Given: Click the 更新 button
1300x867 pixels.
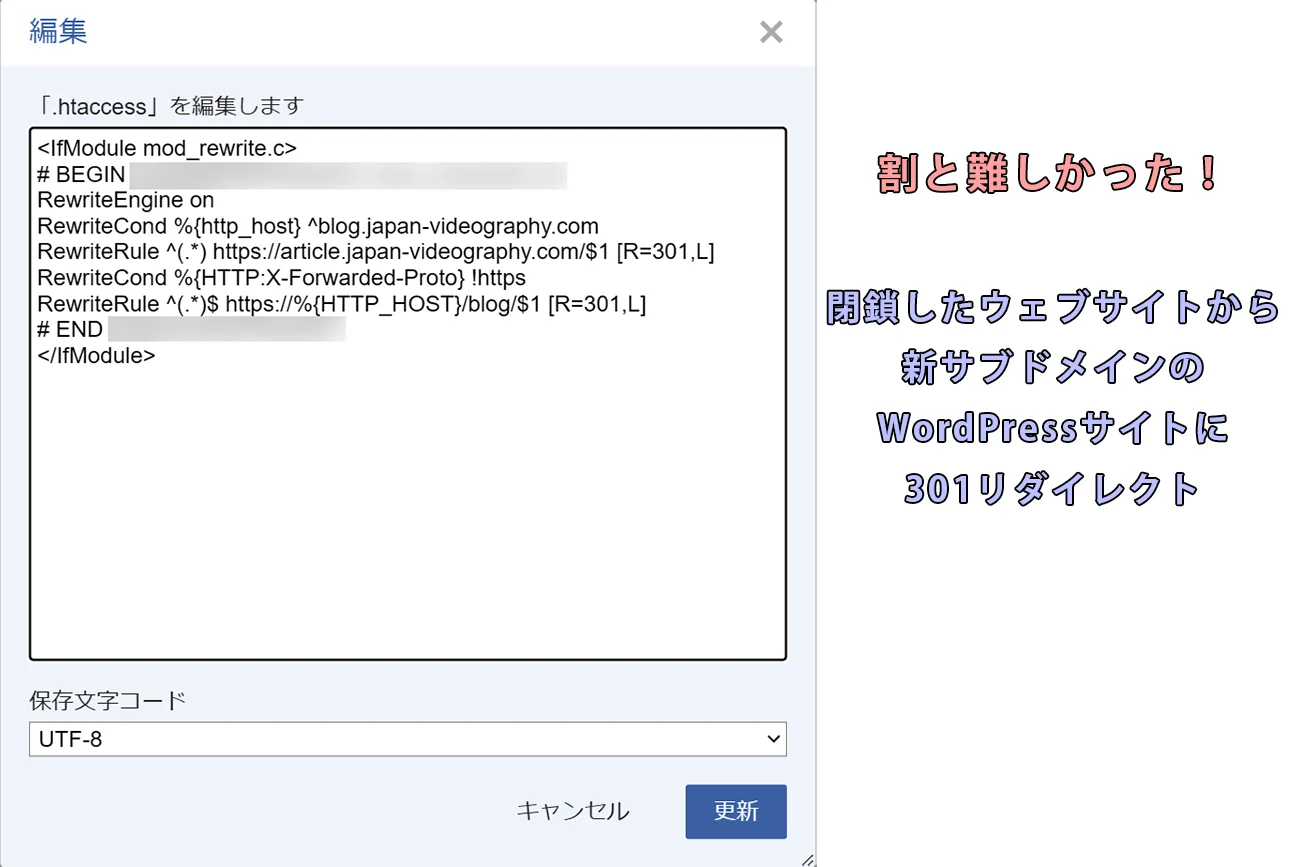Looking at the screenshot, I should point(736,811).
